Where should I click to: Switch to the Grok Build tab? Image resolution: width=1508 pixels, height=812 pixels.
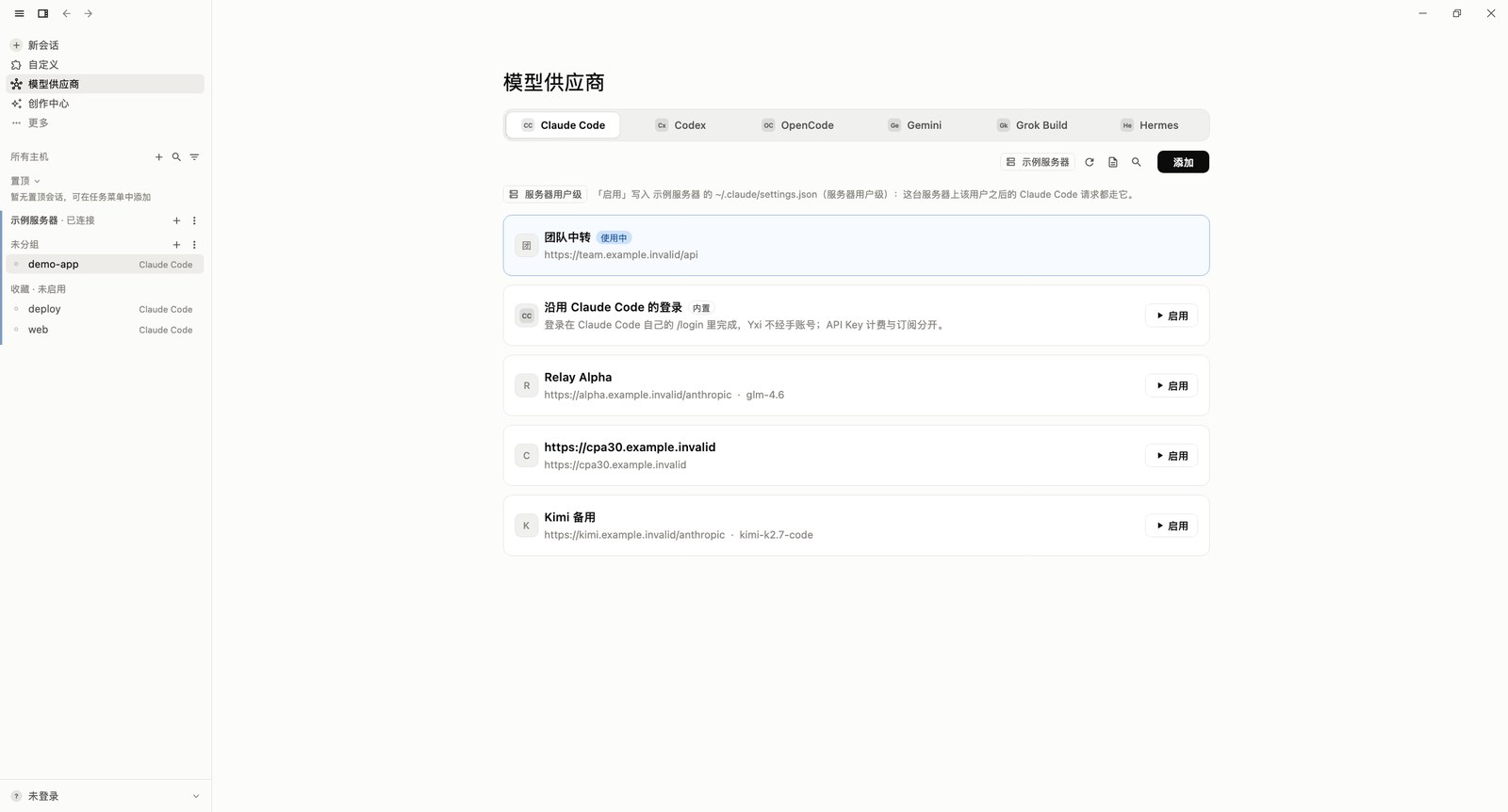pos(1032,125)
